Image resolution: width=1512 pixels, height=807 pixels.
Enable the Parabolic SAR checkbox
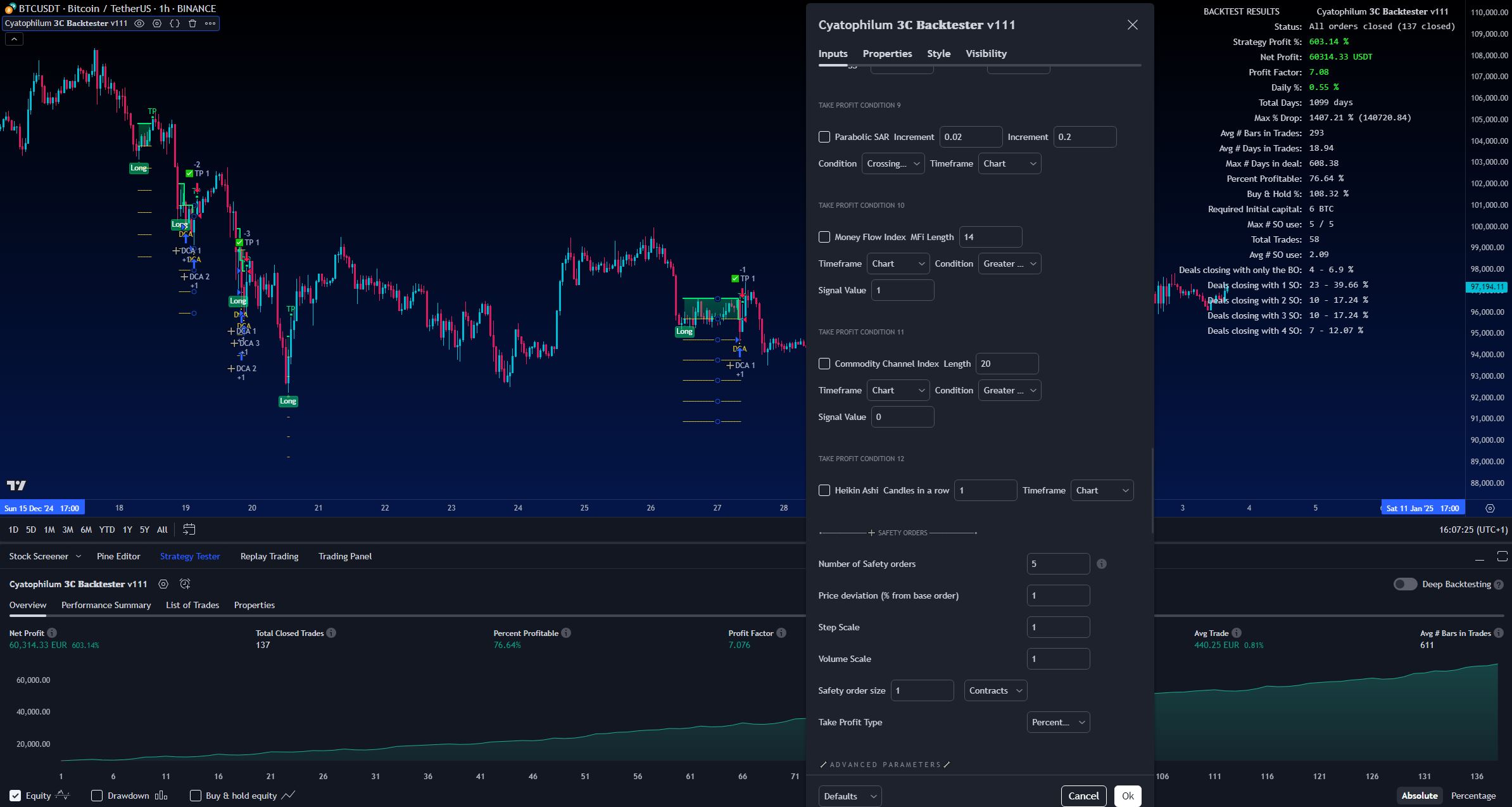click(x=824, y=137)
